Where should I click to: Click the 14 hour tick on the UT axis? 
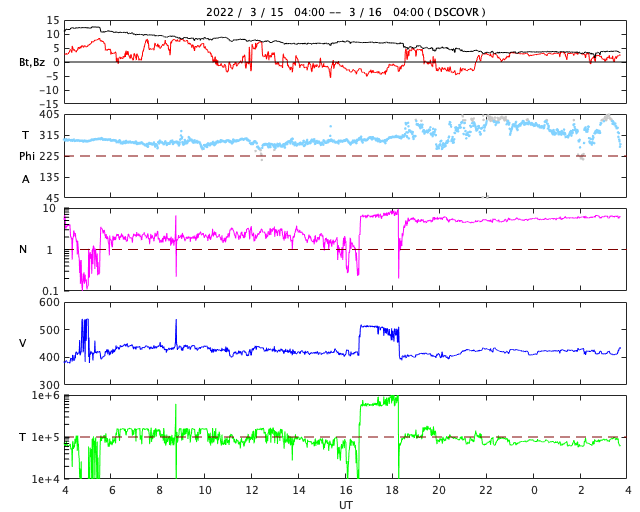point(299,490)
